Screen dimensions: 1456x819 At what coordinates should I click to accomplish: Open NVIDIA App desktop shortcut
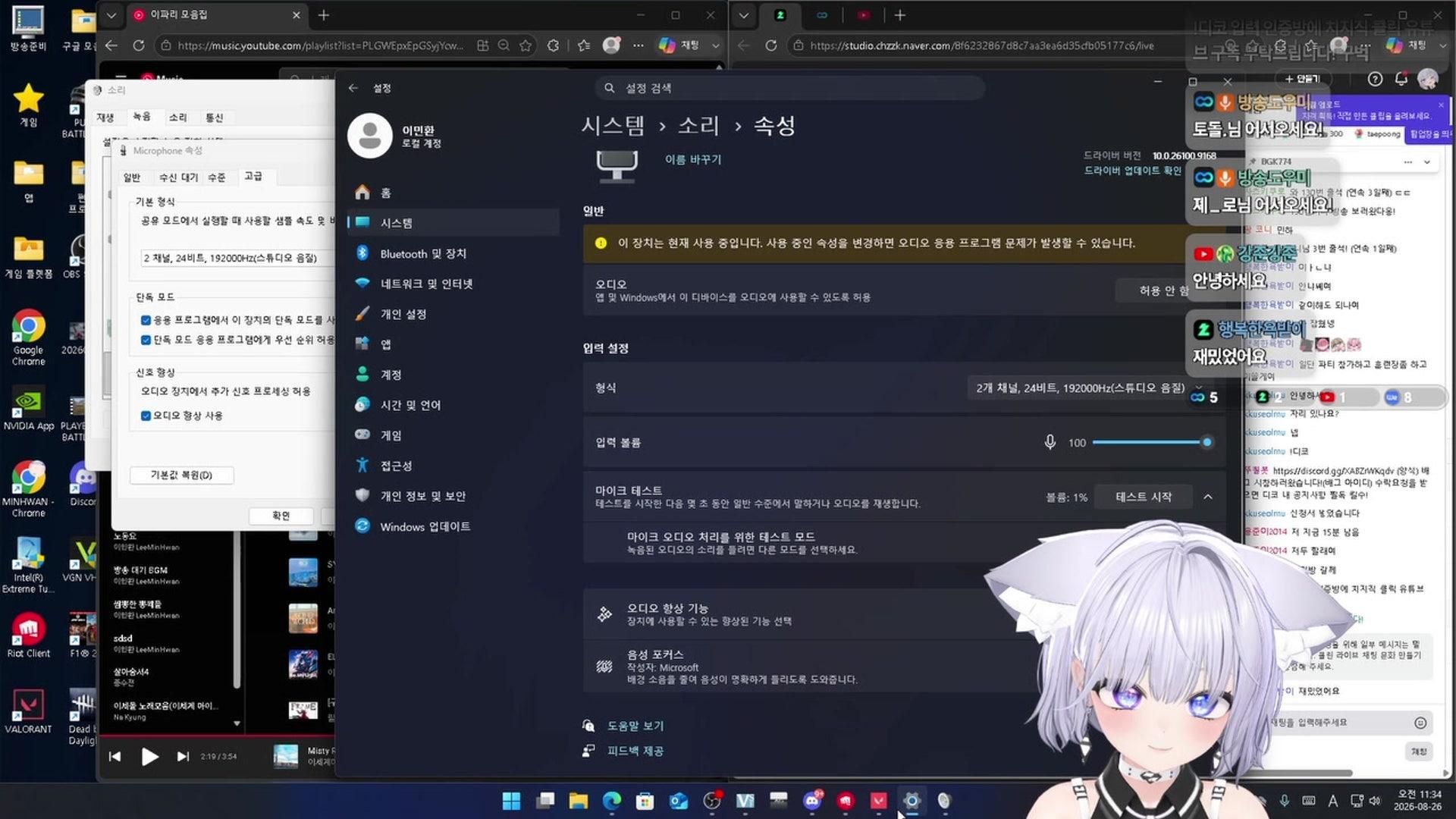click(28, 410)
